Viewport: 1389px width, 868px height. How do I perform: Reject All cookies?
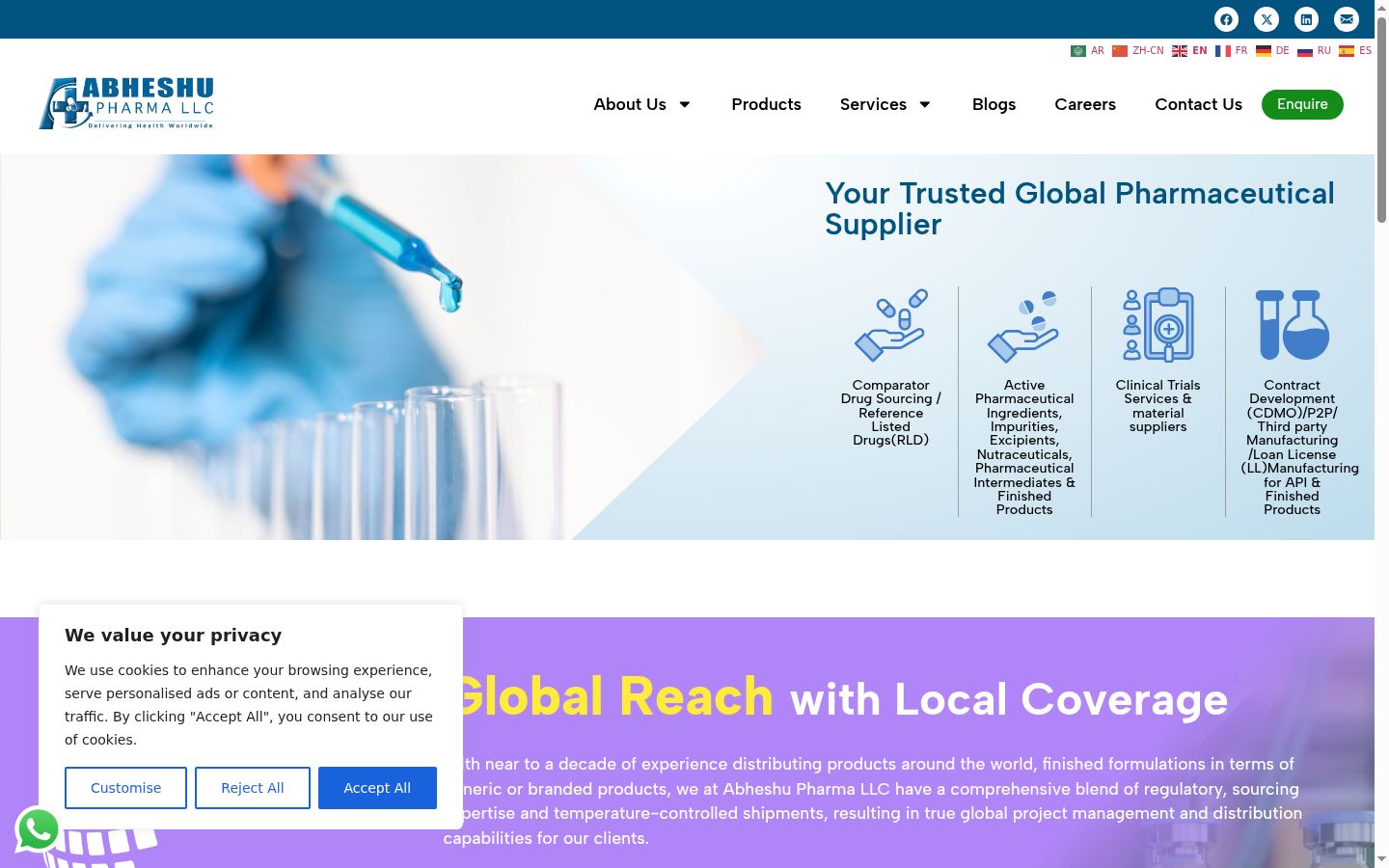pyautogui.click(x=253, y=788)
